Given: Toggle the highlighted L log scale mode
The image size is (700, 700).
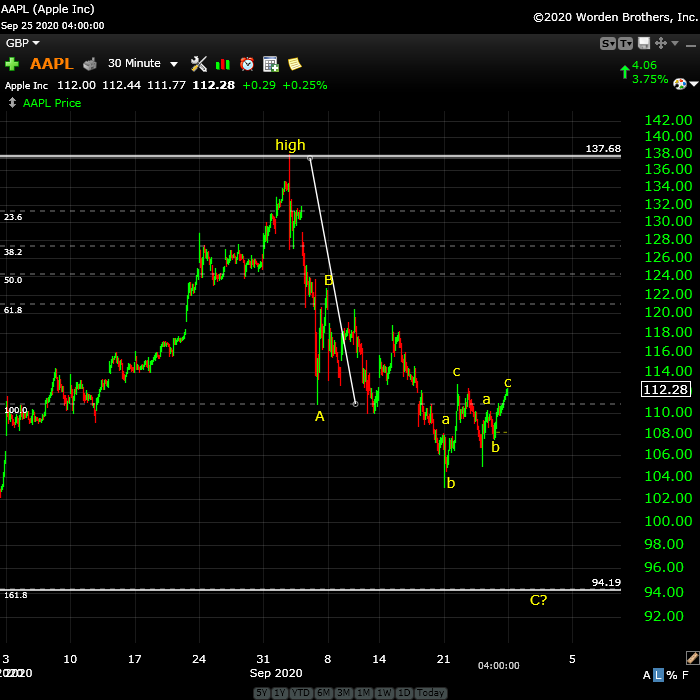Looking at the screenshot, I should tap(658, 675).
